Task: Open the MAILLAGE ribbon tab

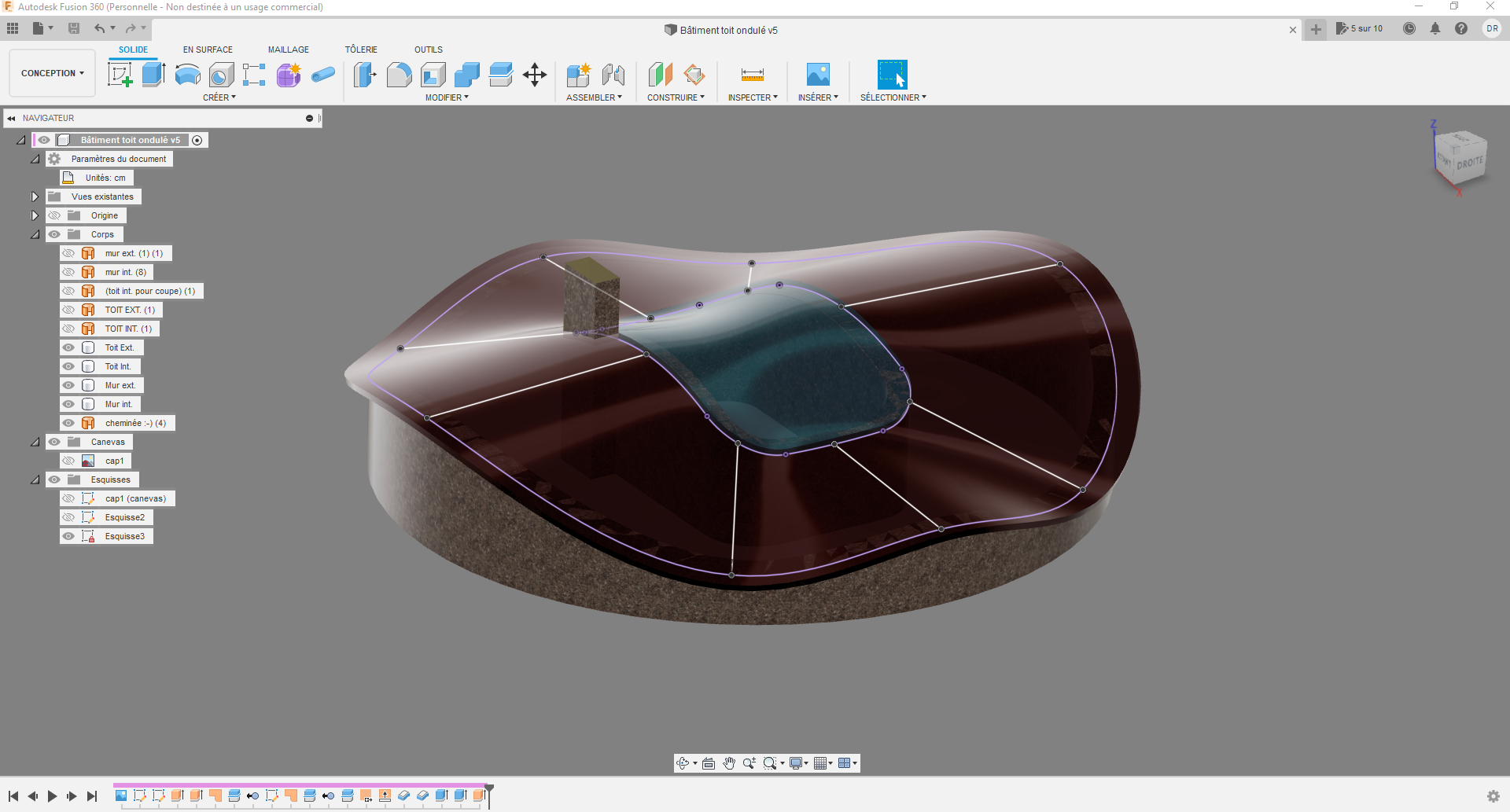Action: point(288,49)
